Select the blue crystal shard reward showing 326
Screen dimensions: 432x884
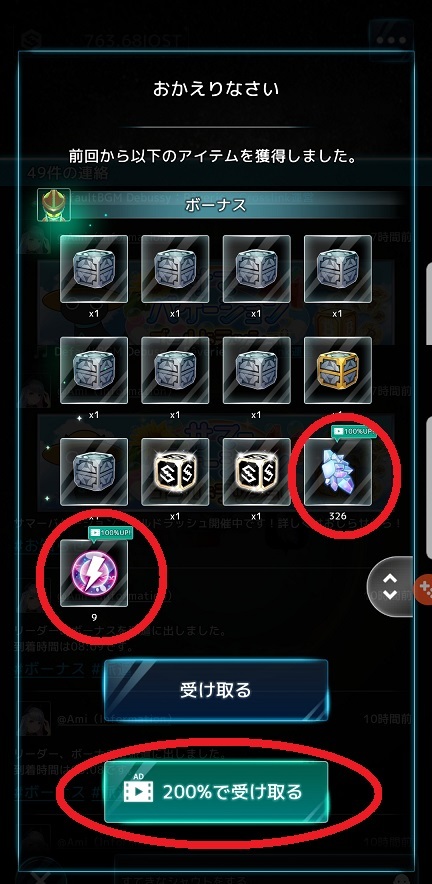coord(337,472)
